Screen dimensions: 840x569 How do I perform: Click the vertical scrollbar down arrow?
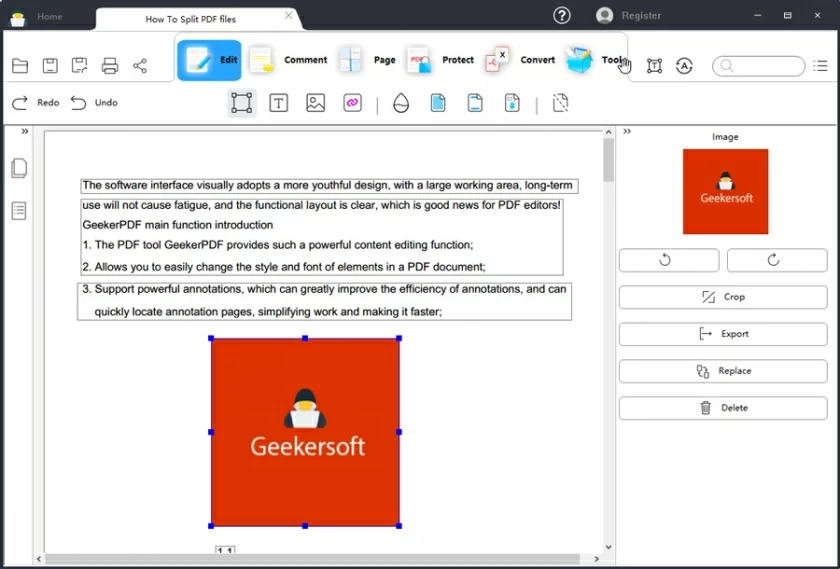[x=608, y=547]
